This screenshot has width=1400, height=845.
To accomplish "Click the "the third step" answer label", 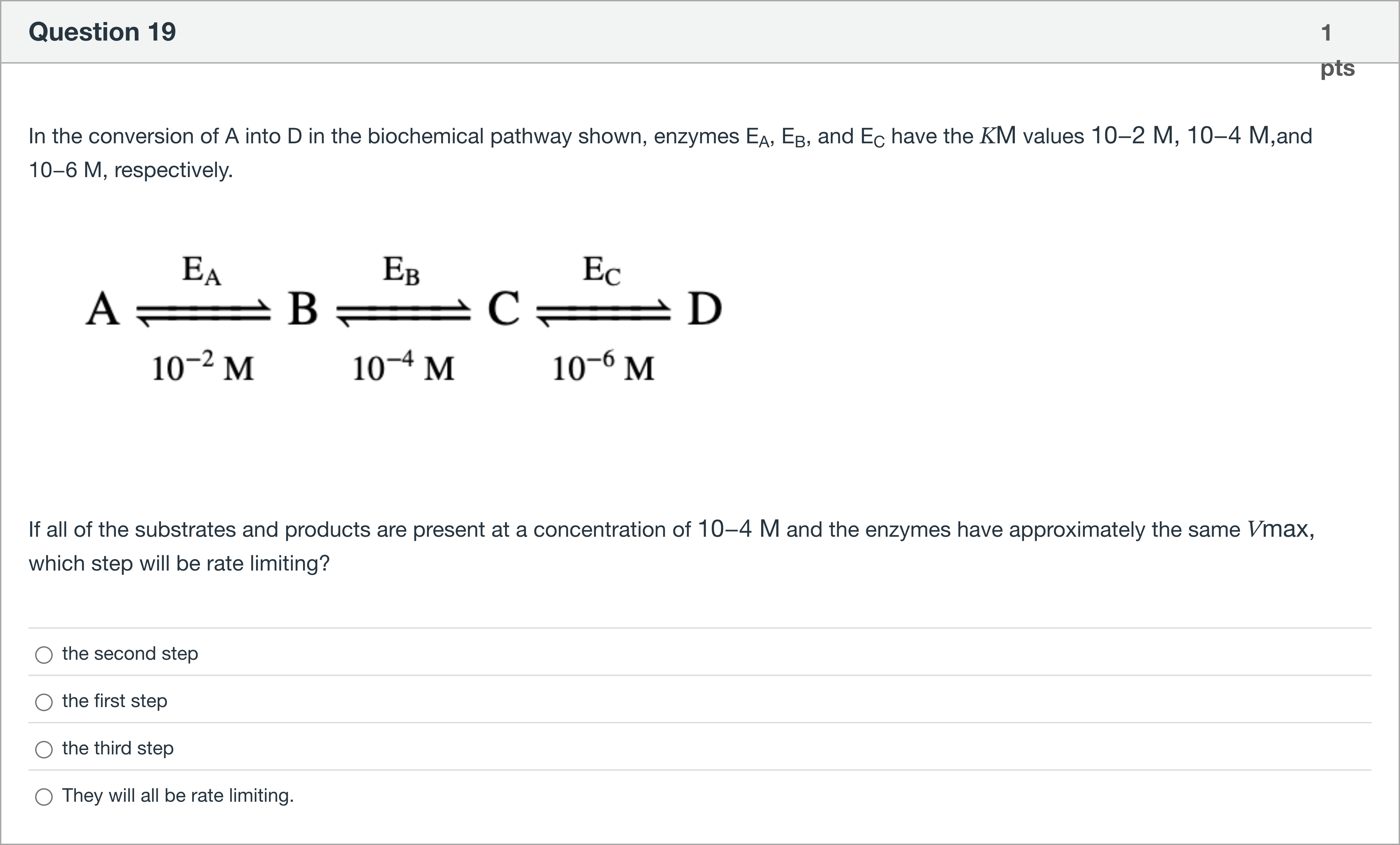I will 118,748.
